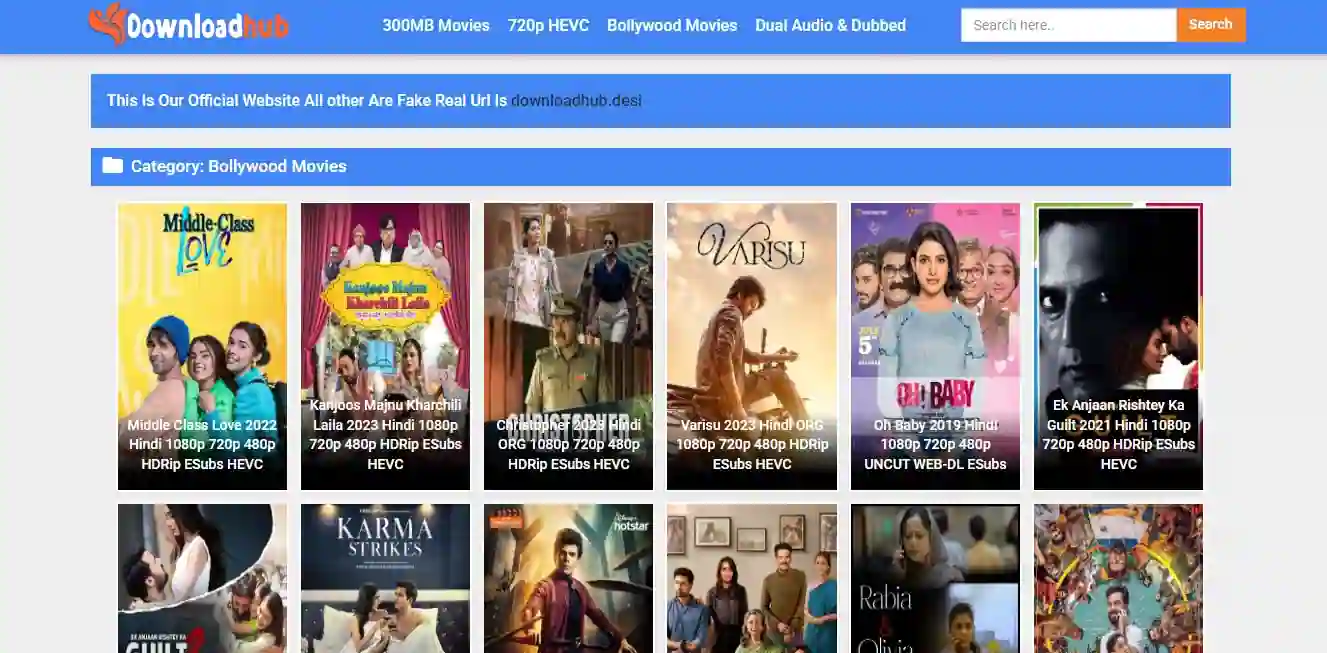Image resolution: width=1327 pixels, height=653 pixels.
Task: Click the Category: Bollywood Movies heading
Action: click(x=238, y=166)
